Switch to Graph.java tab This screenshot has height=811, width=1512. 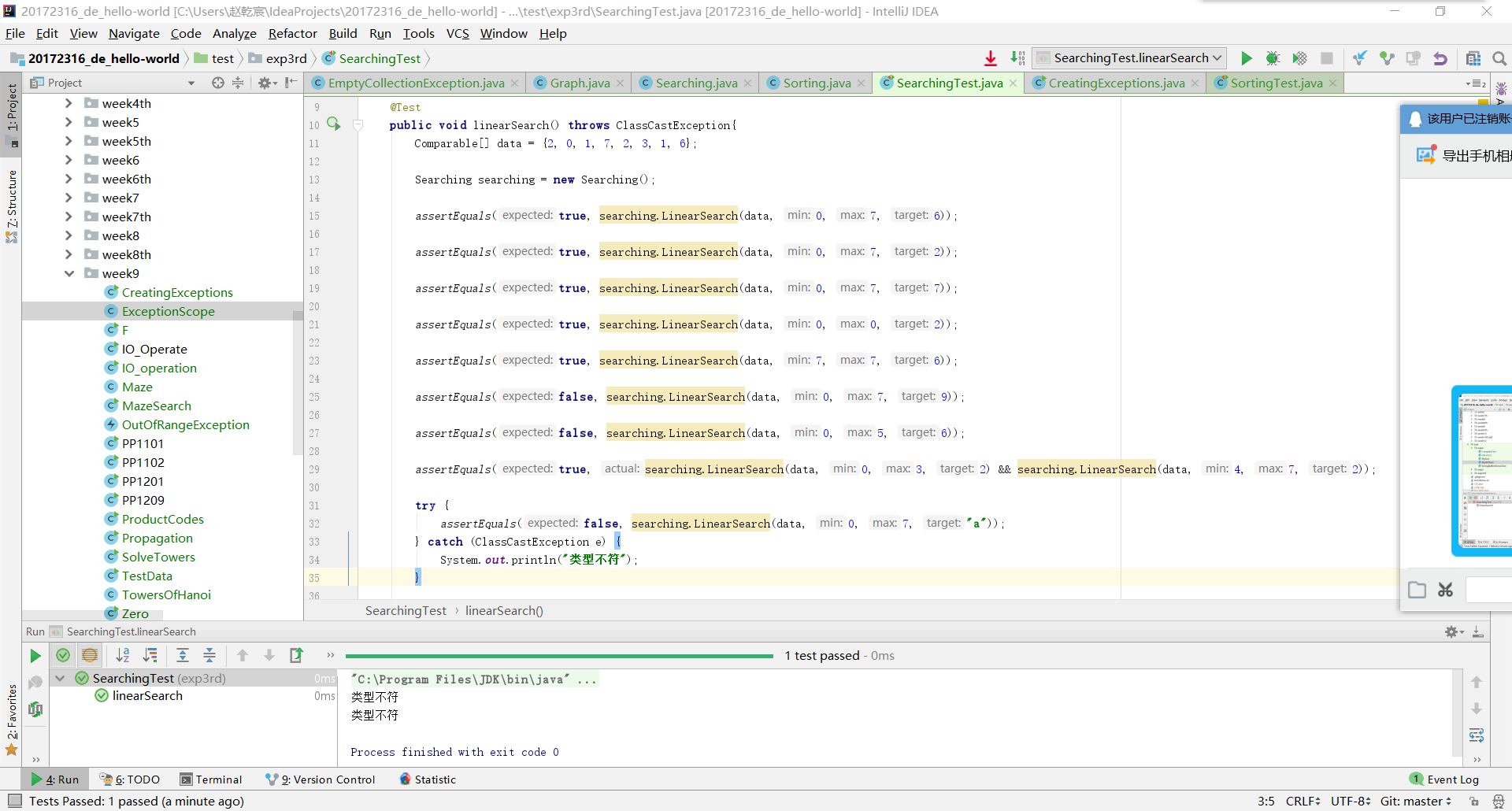[x=579, y=83]
